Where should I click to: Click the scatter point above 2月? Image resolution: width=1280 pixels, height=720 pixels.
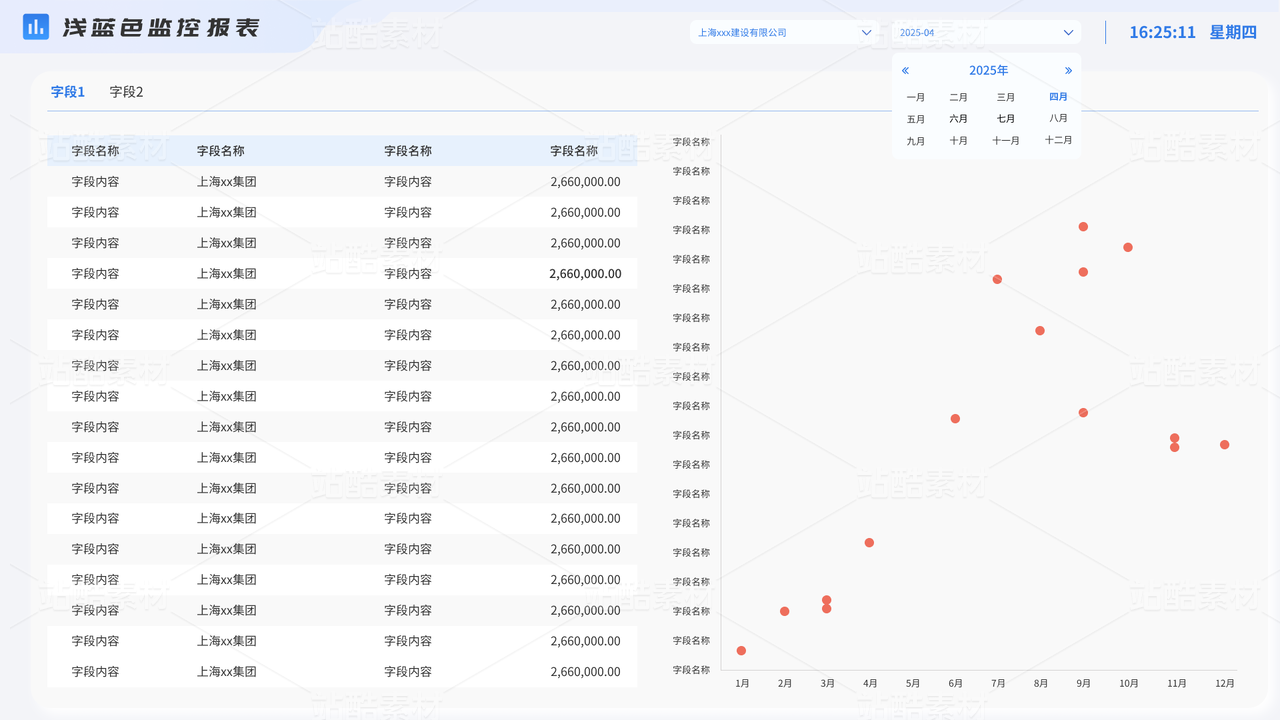[784, 611]
